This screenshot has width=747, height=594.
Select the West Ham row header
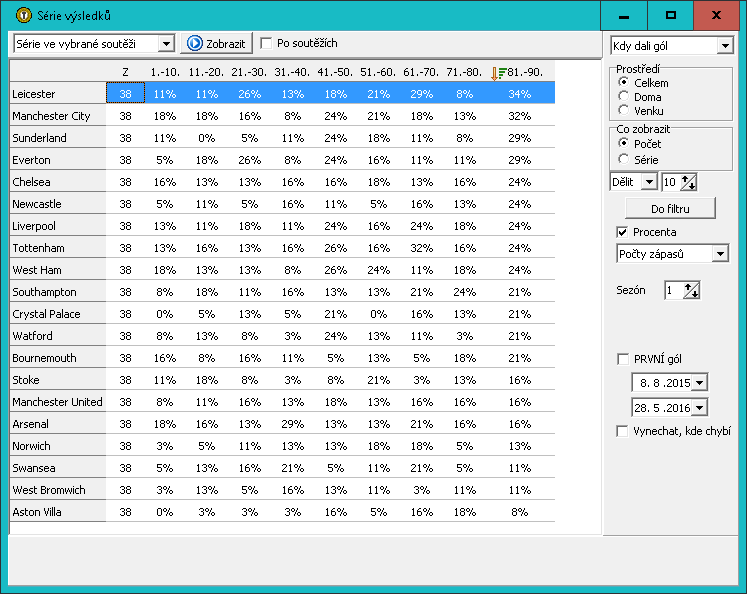pyautogui.click(x=58, y=270)
